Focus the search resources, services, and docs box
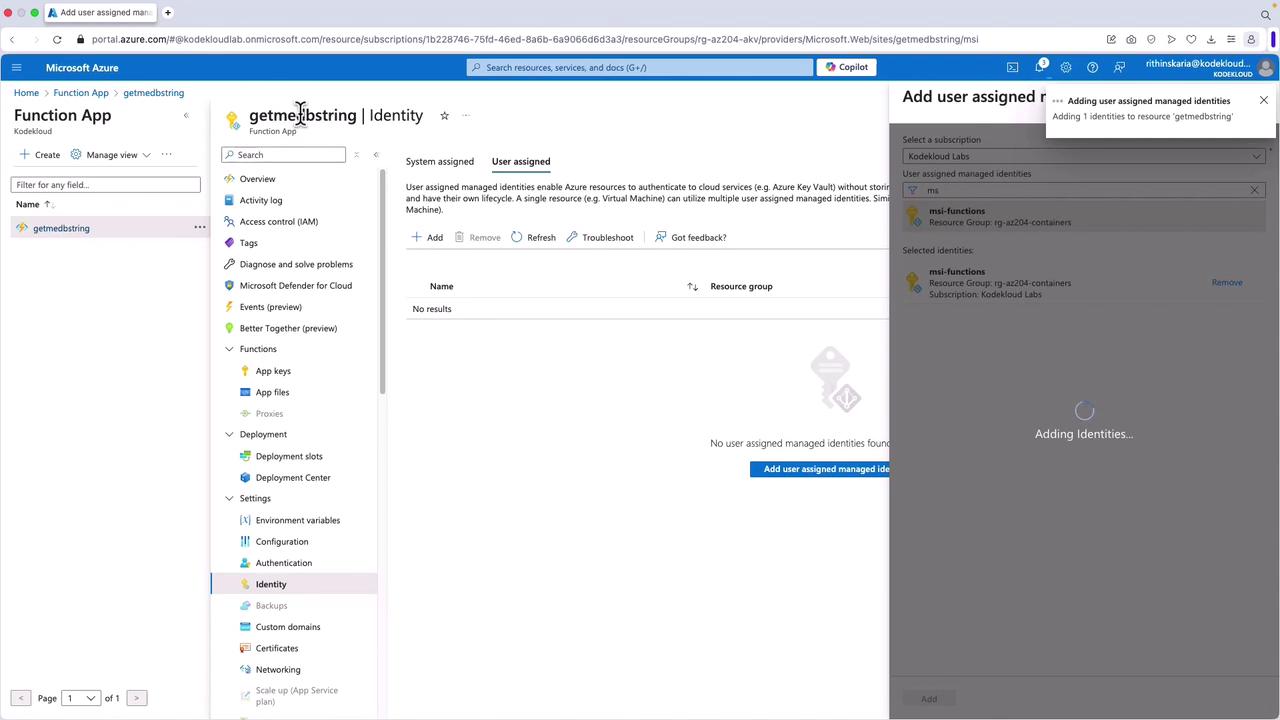 (640, 67)
